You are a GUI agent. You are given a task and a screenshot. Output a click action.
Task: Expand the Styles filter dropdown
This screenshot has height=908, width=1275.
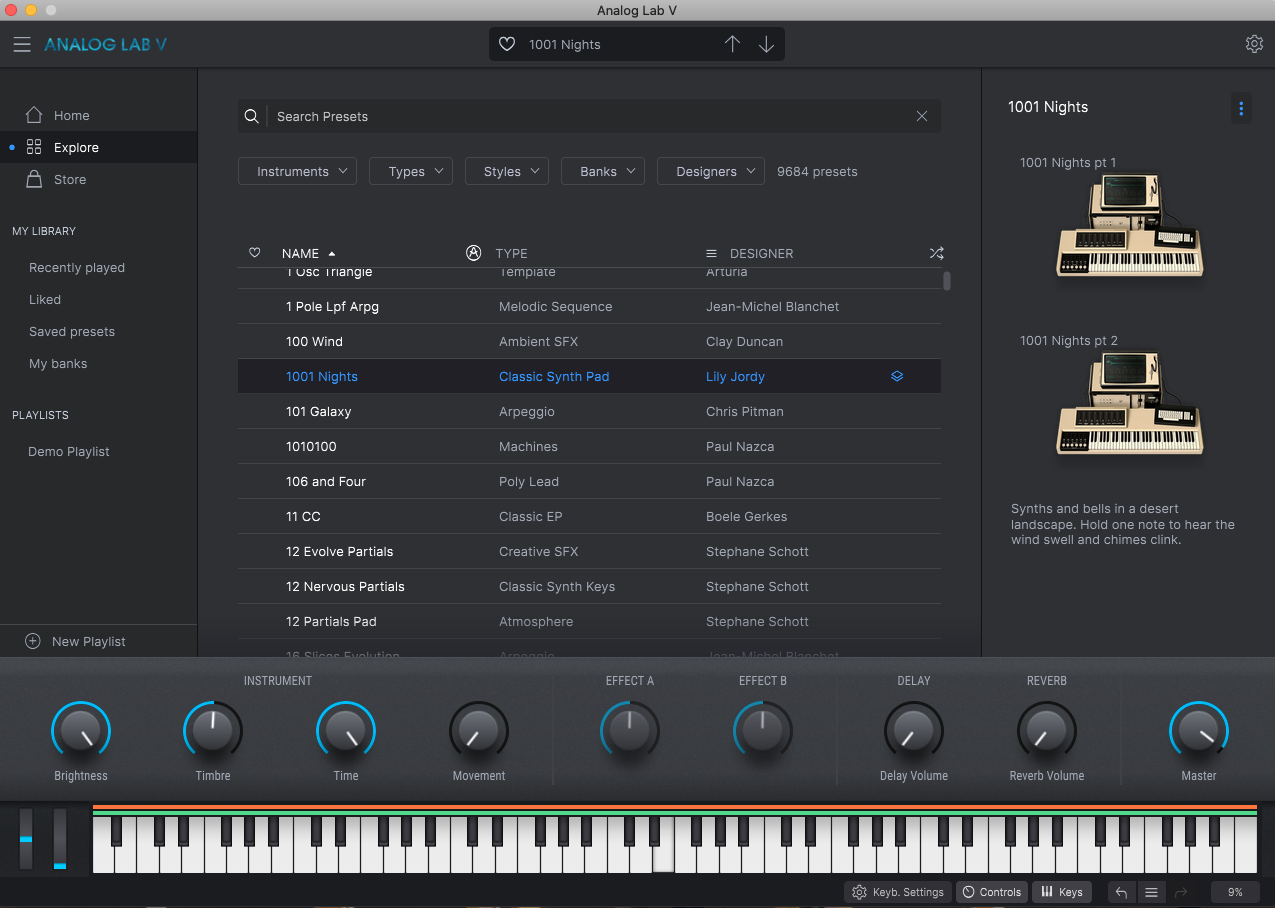click(509, 172)
